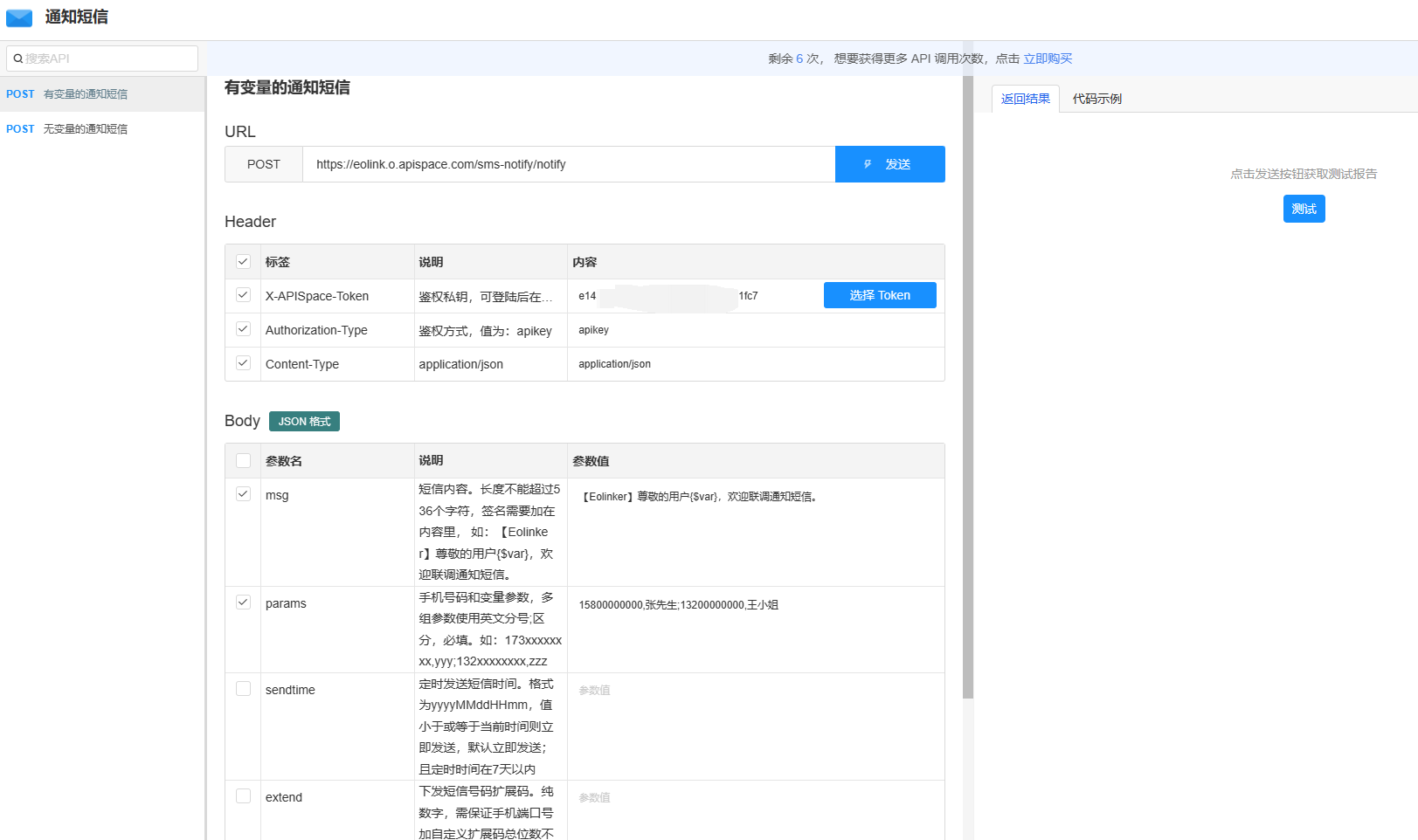Enable the sendtime parameter checkbox
Viewport: 1418px width, 840px height.
point(243,689)
